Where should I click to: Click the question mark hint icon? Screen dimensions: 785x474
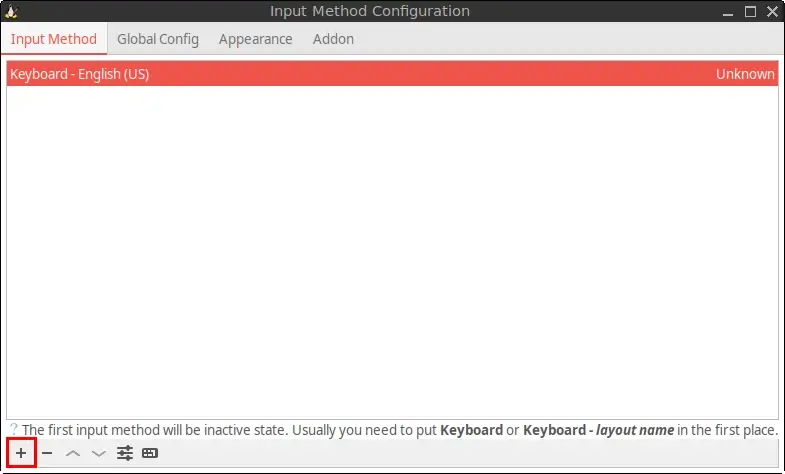point(14,429)
